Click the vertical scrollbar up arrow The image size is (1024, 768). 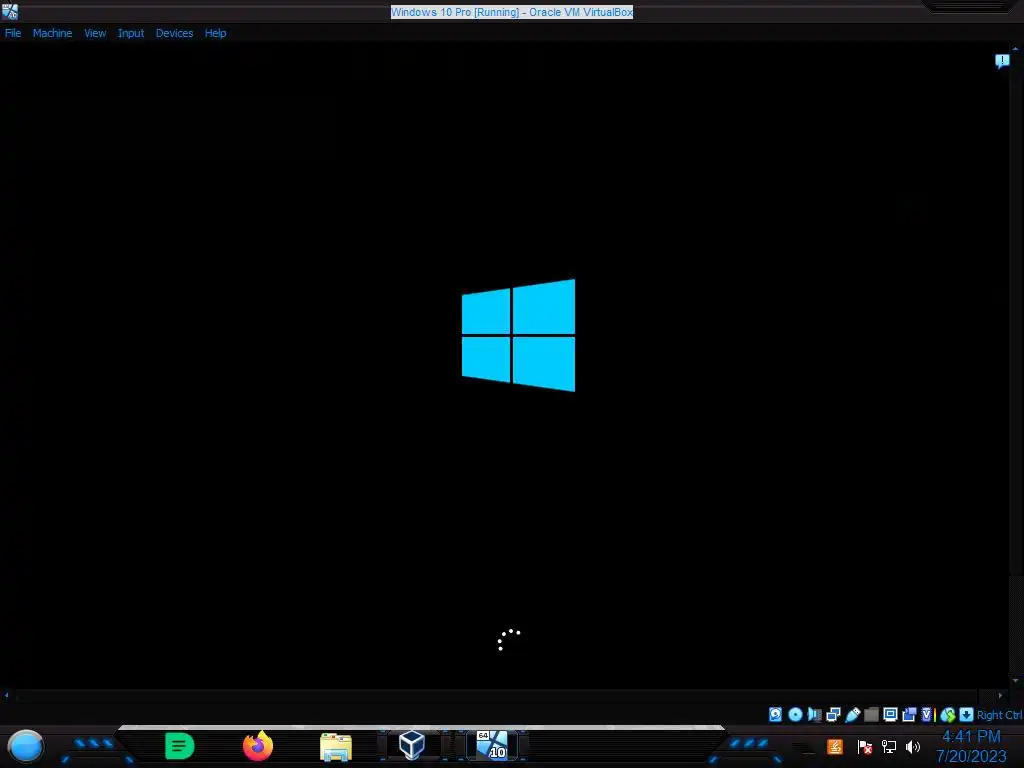pyautogui.click(x=1016, y=48)
